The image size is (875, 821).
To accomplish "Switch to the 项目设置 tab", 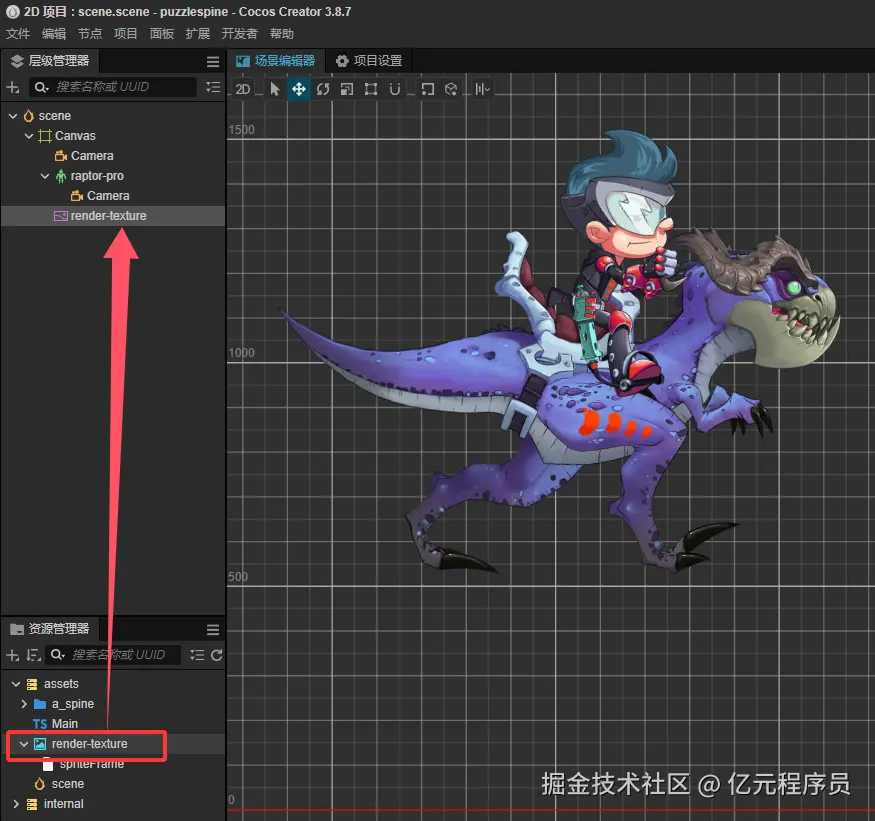I will pos(369,61).
